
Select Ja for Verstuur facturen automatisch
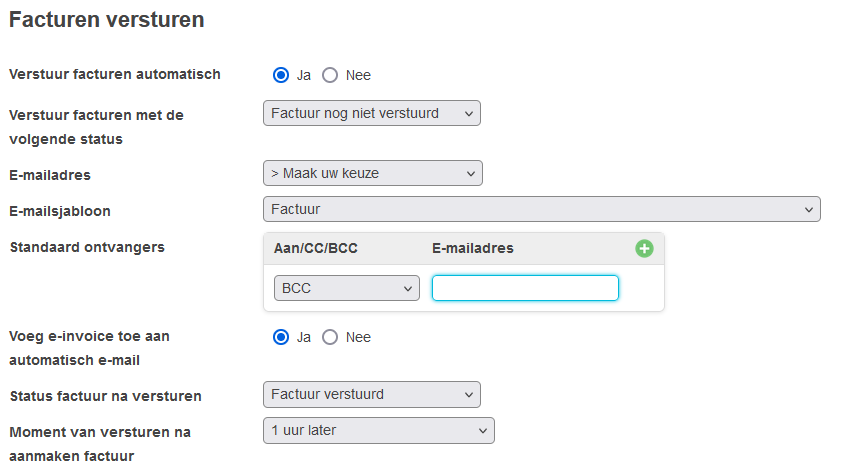pyautogui.click(x=281, y=75)
